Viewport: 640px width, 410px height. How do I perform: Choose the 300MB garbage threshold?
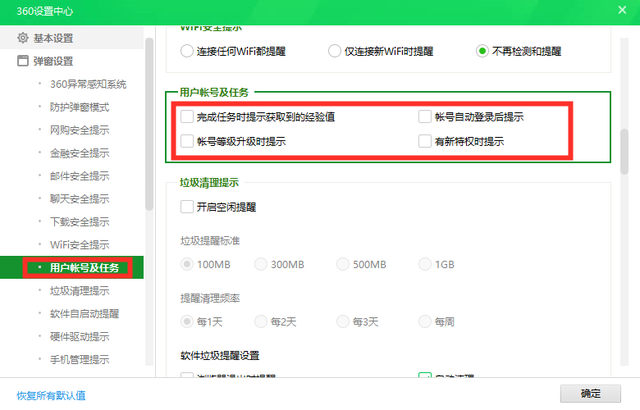click(261, 264)
